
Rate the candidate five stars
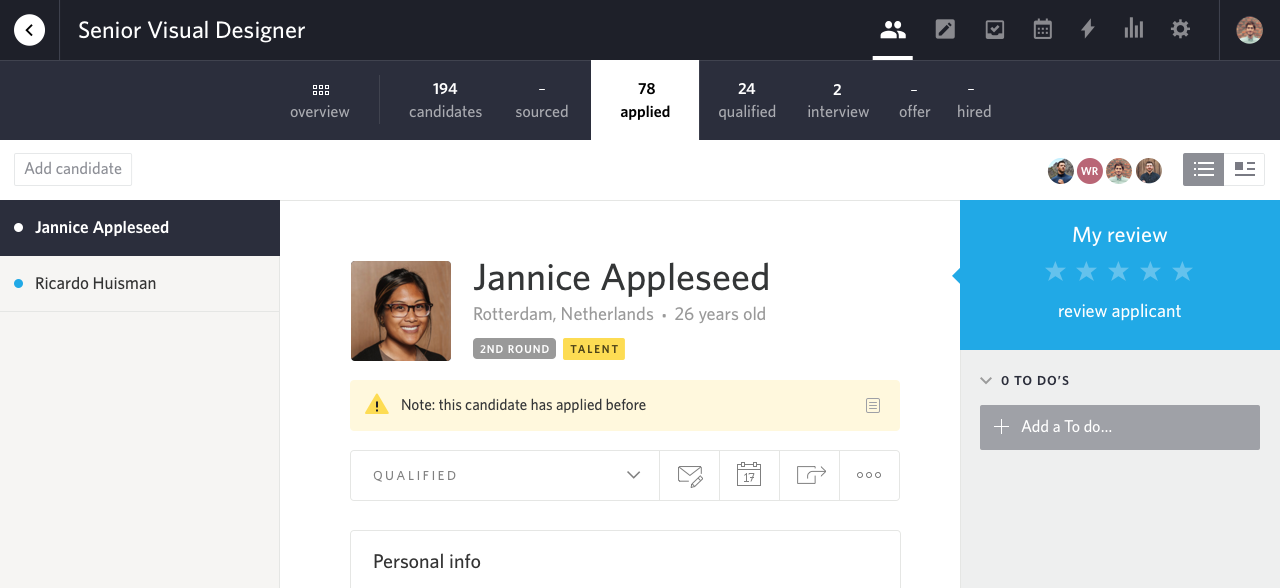click(1182, 271)
